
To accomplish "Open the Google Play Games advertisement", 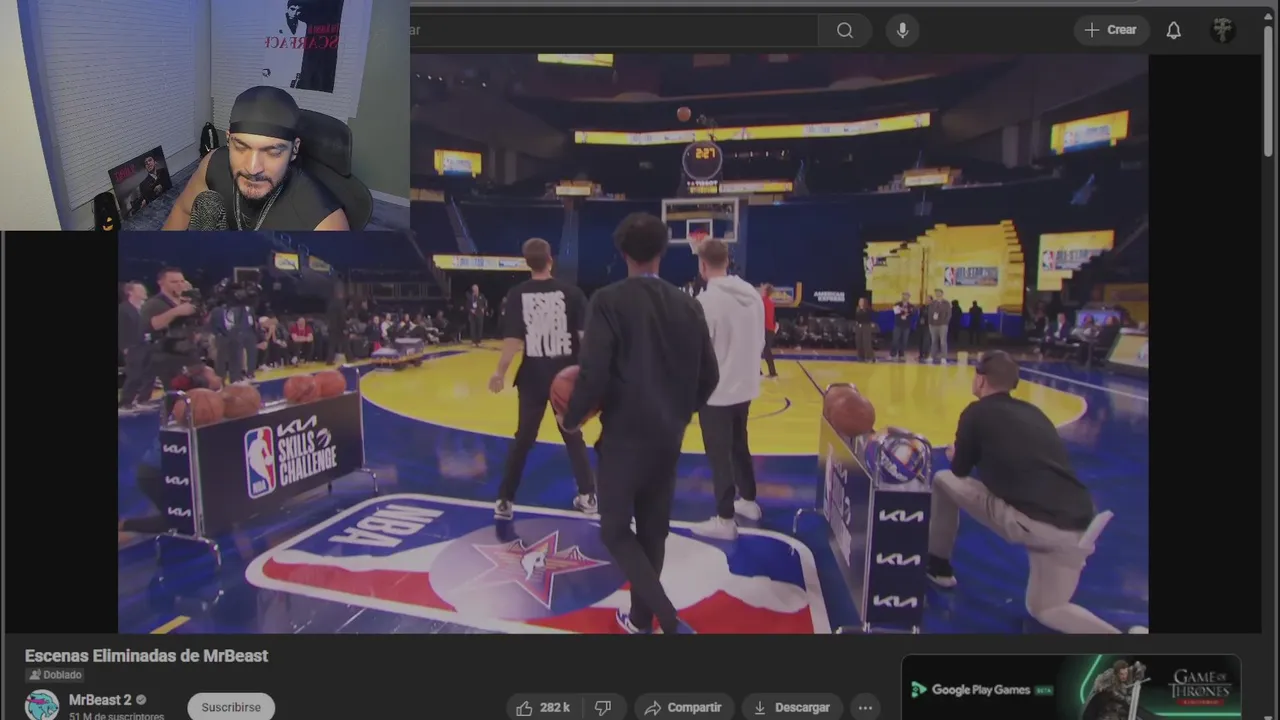I will pos(1071,688).
